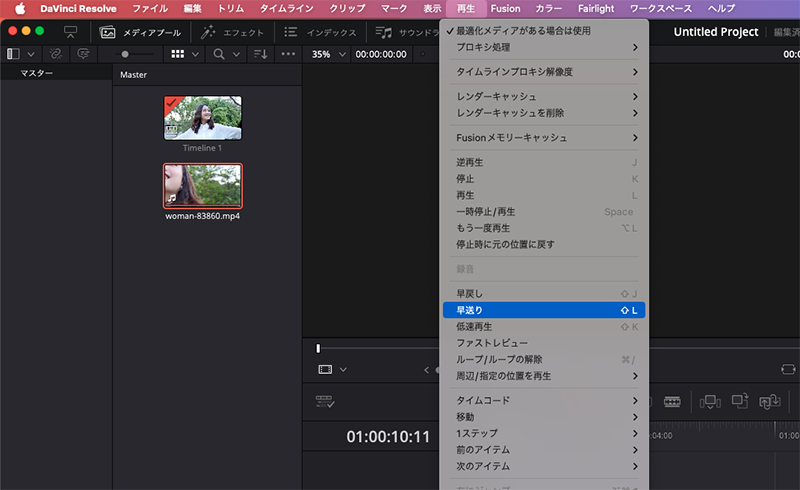Viewport: 800px width, 490px height.
Task: Select the Timeline 1 thumbnail
Action: coord(203,118)
